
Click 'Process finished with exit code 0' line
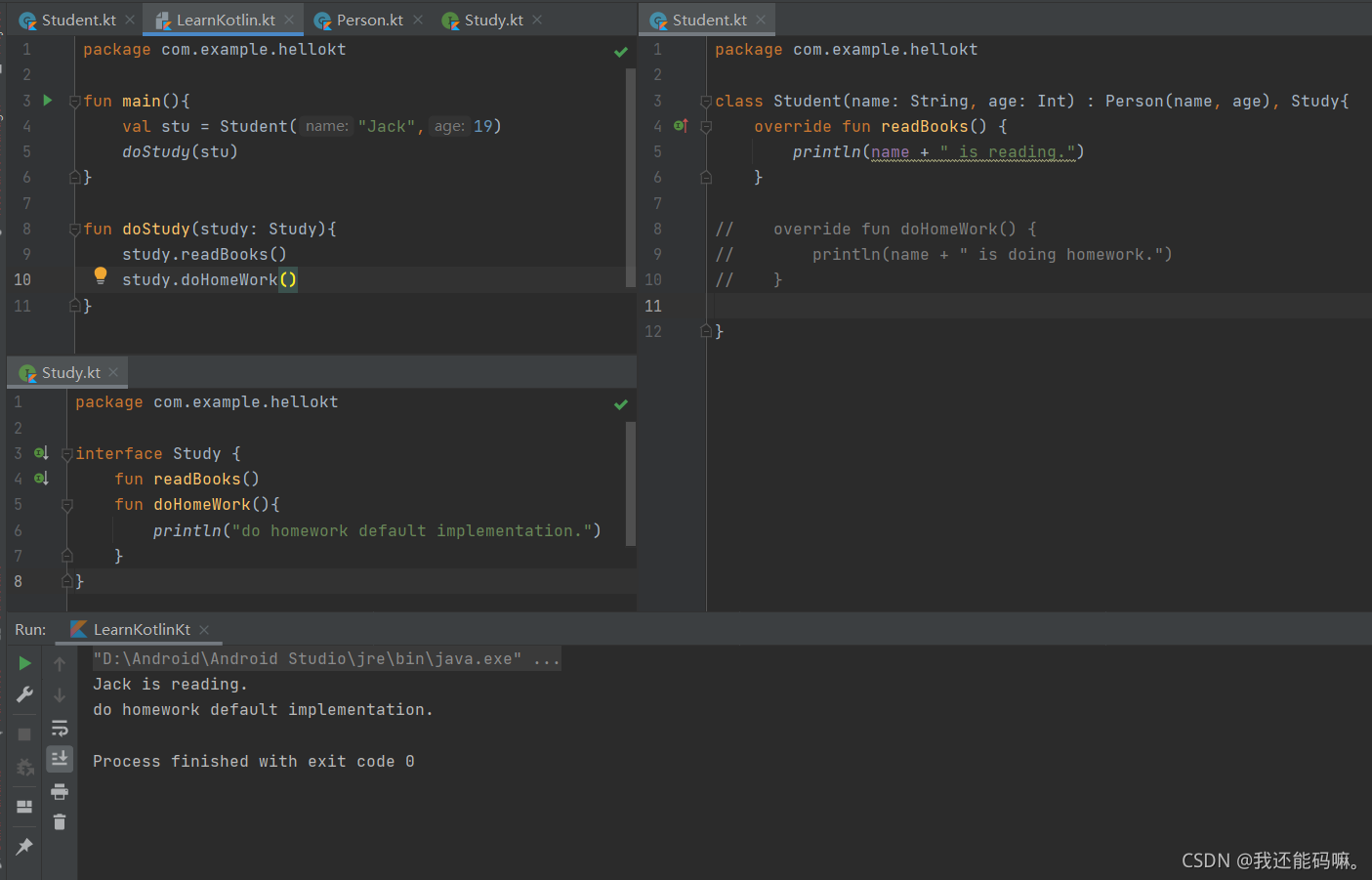[x=253, y=761]
